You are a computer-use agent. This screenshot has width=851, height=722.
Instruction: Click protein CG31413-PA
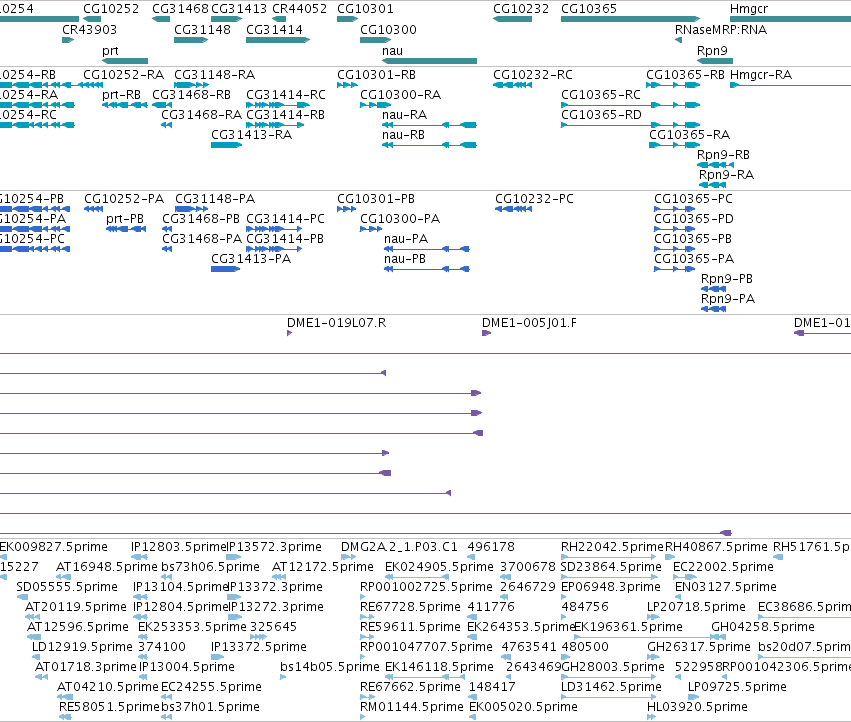225,269
